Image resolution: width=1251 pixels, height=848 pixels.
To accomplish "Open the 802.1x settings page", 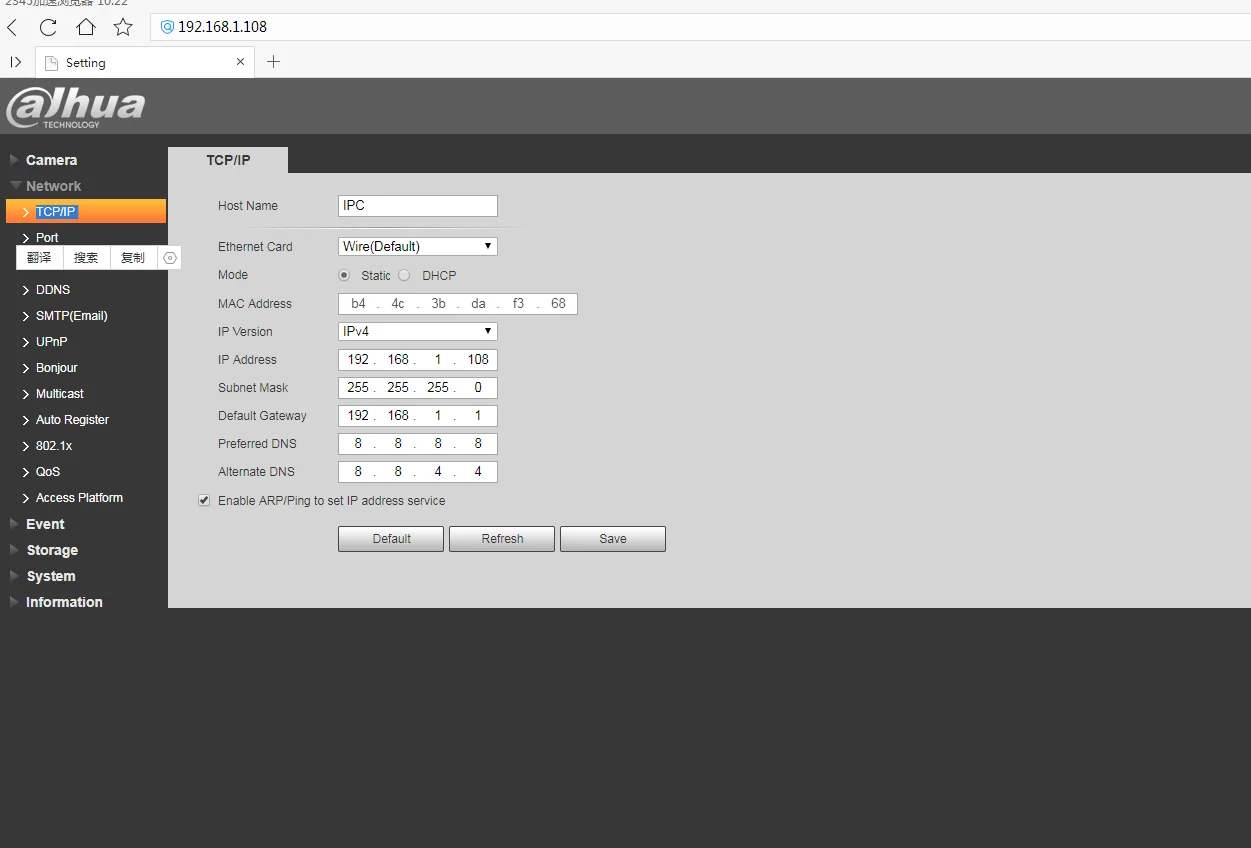I will tap(54, 446).
